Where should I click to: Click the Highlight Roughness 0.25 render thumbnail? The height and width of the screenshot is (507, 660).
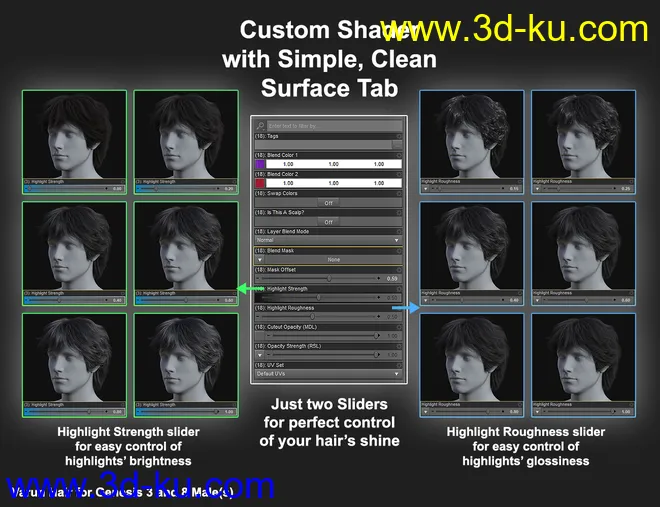coord(583,134)
